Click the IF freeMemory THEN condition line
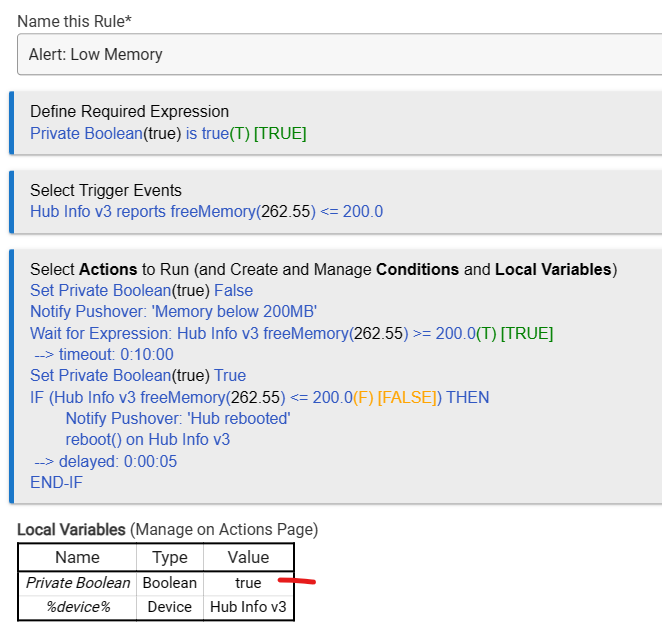 [x=259, y=397]
